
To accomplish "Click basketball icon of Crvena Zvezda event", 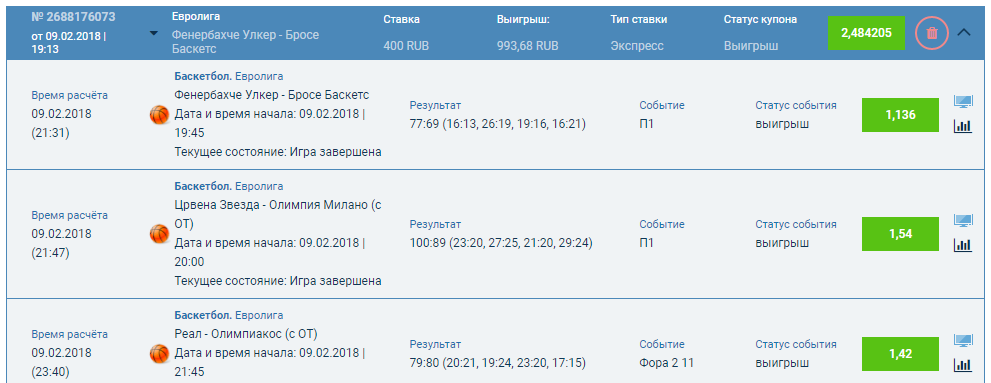I will tap(159, 234).
